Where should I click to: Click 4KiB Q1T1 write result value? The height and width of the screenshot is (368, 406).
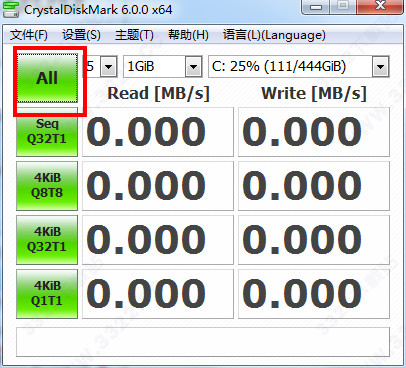point(314,294)
